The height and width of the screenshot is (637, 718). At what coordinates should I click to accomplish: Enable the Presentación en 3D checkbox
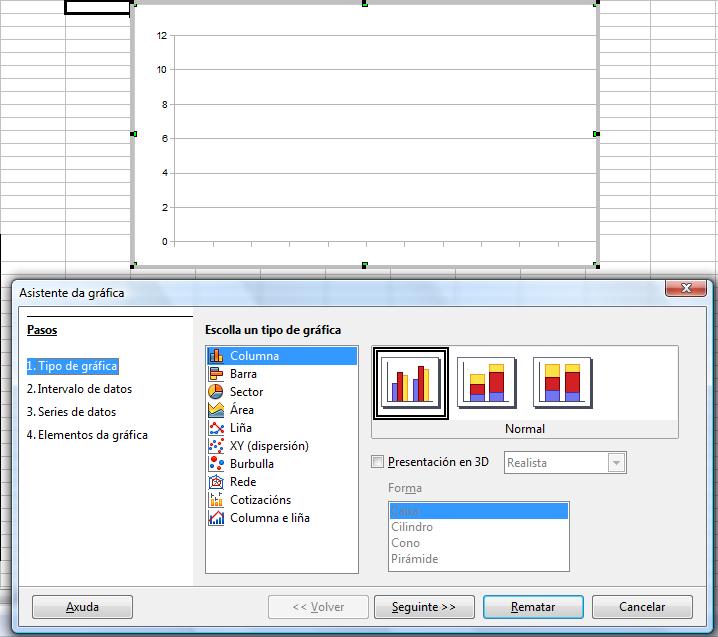click(377, 462)
